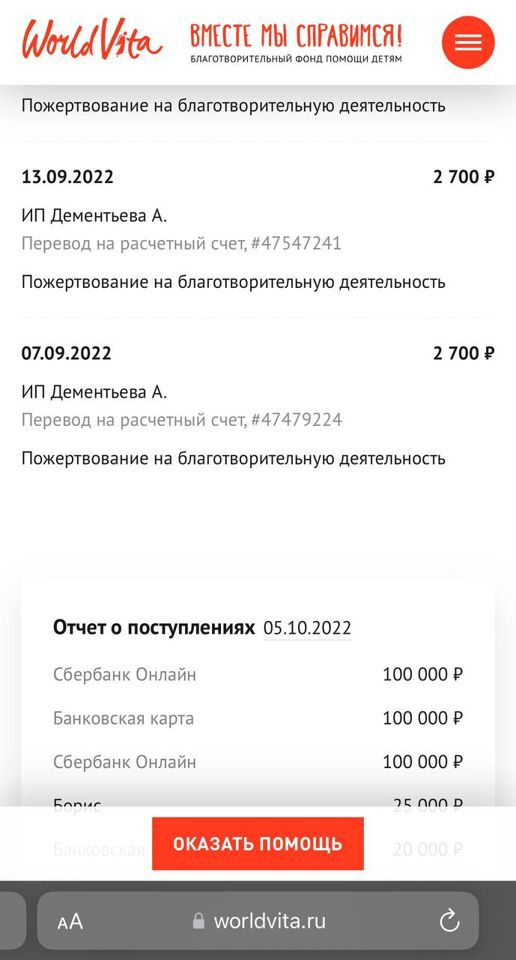Click the 2 700 ₽ amount for 13.09.2022
Screen dimensions: 516x960
(464, 177)
